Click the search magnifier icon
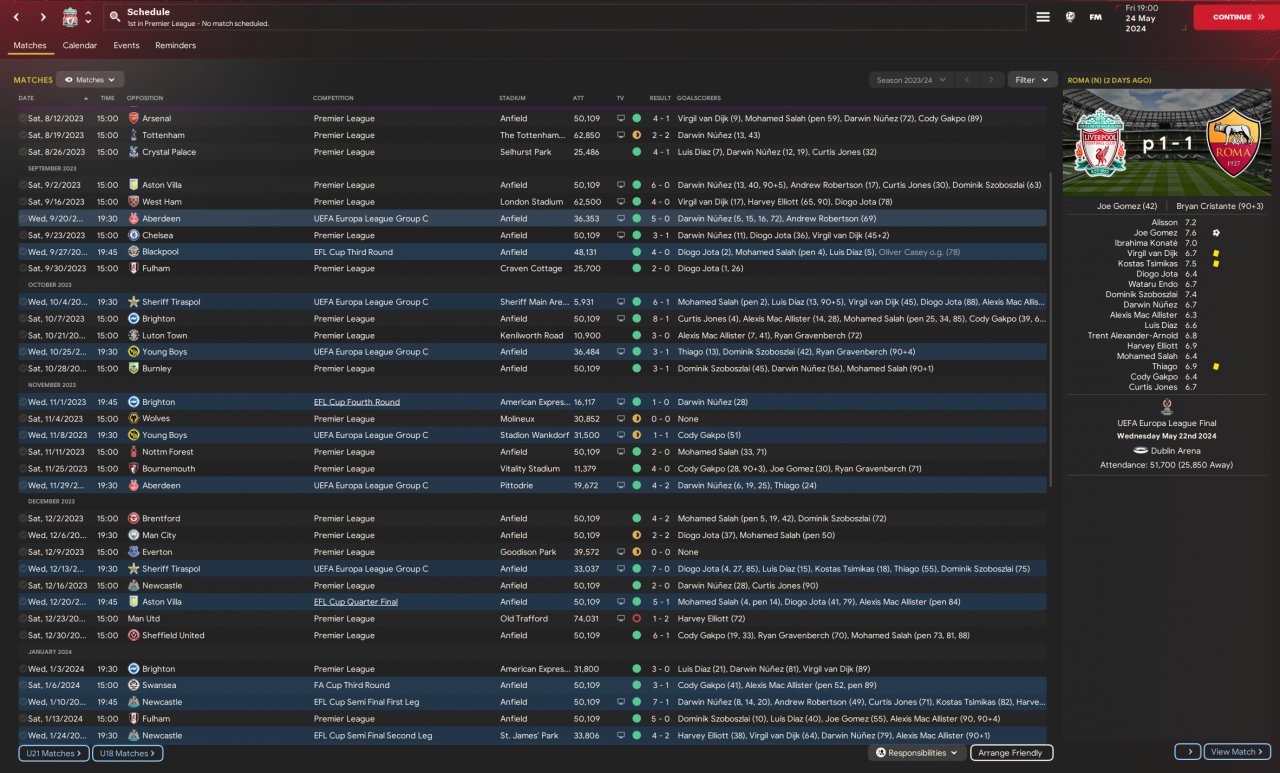Image resolution: width=1280 pixels, height=773 pixels. [115, 17]
